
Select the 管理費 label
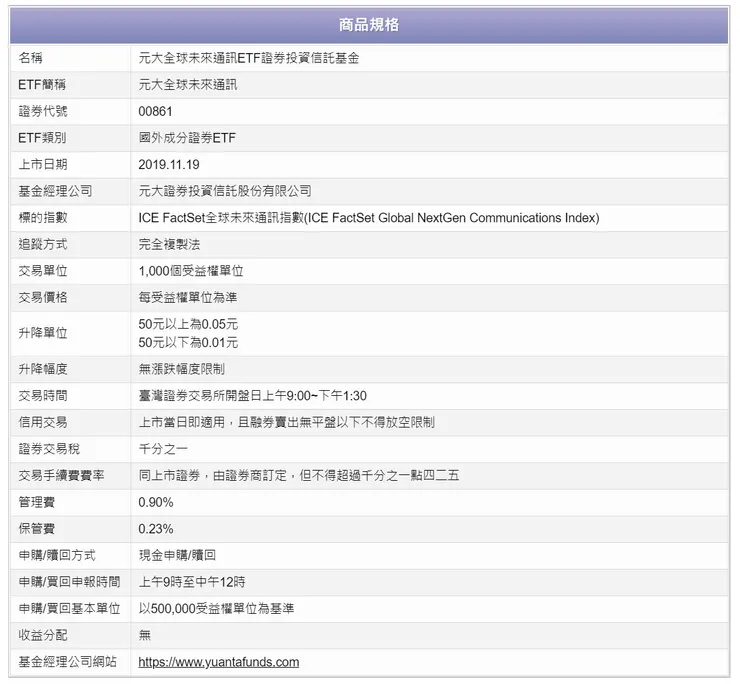pos(37,502)
